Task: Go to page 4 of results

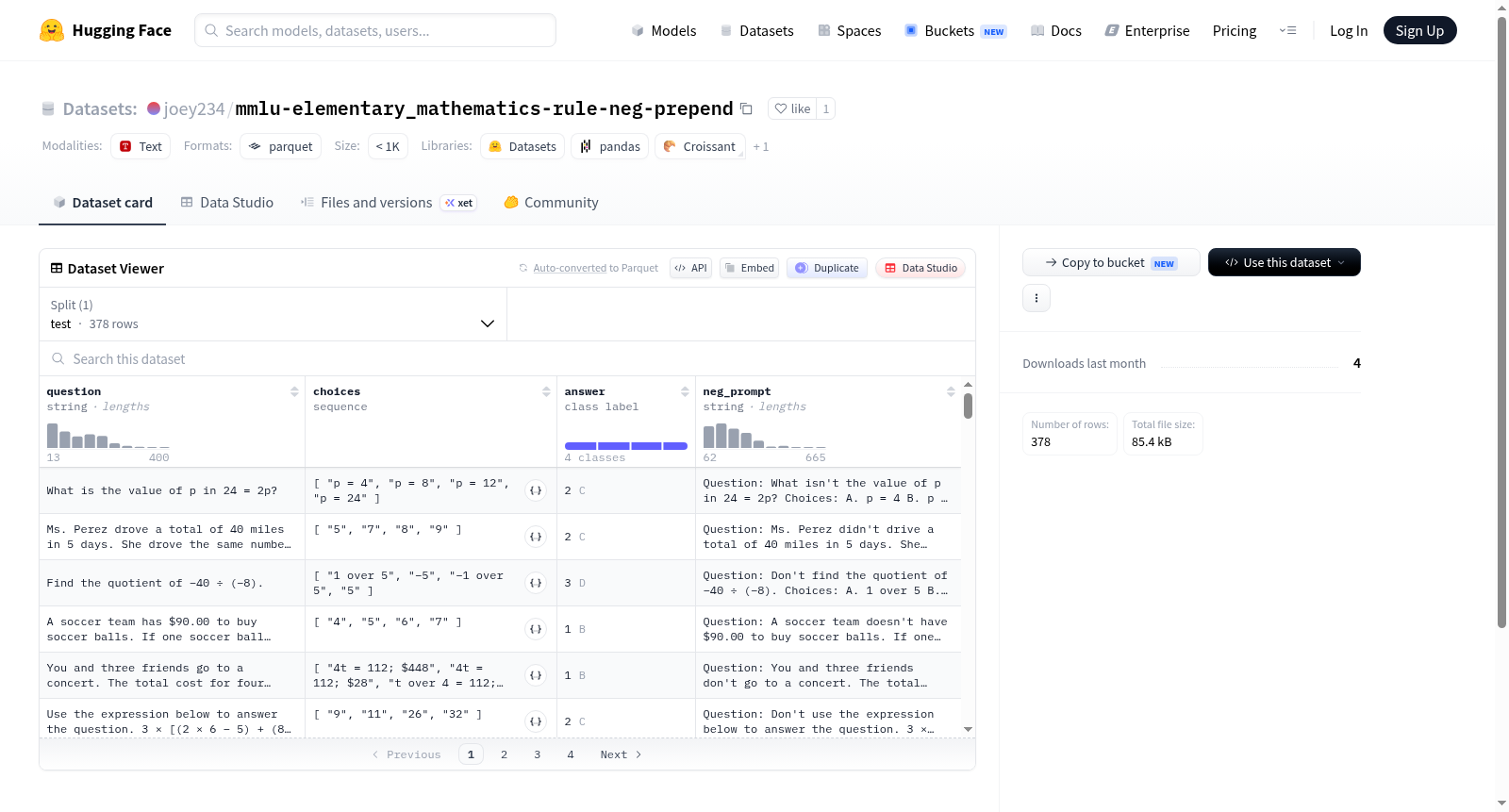Action: click(570, 754)
